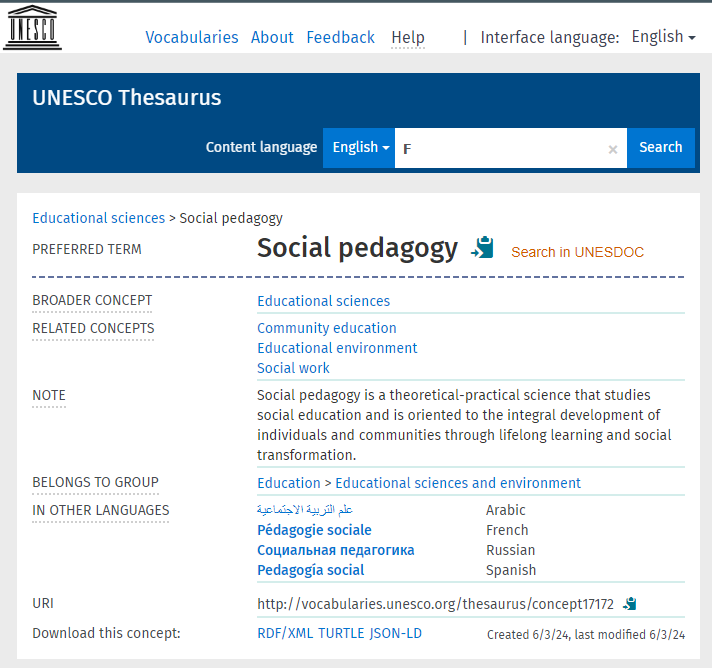Image resolution: width=712 pixels, height=668 pixels.
Task: Open Educational sciences in the breadcrumb
Action: (x=99, y=218)
